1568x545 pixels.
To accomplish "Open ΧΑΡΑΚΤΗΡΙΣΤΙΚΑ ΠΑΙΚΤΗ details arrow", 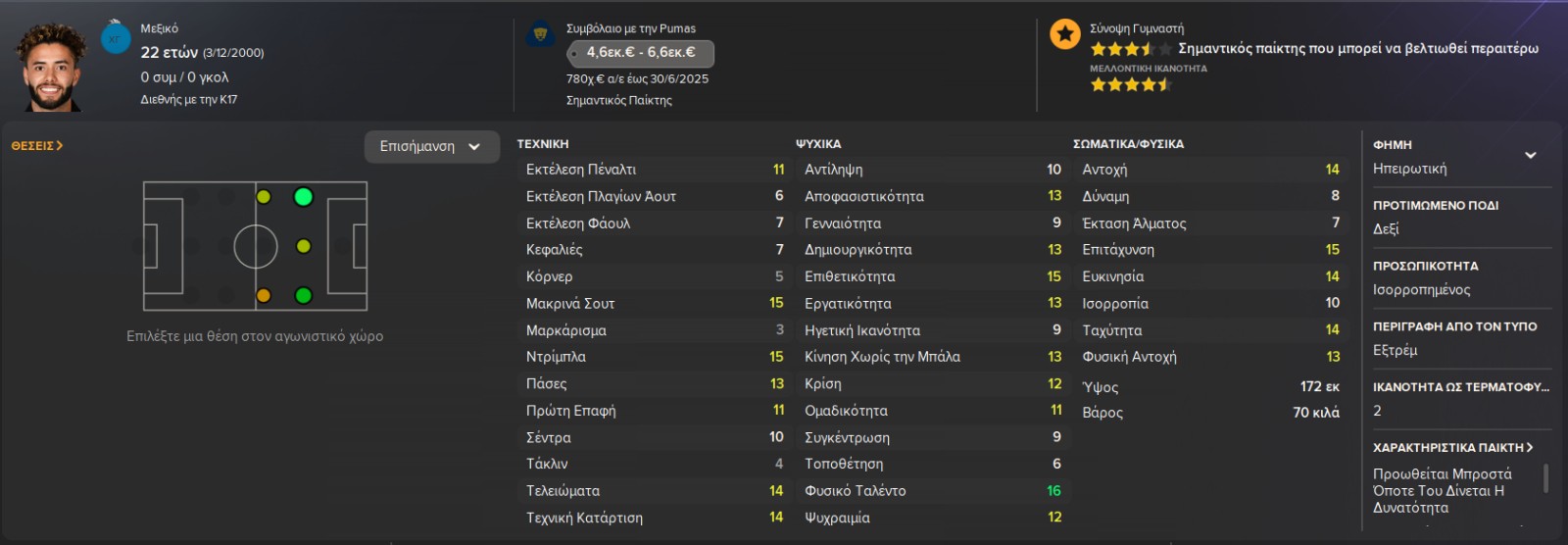I will pyautogui.click(x=1530, y=447).
